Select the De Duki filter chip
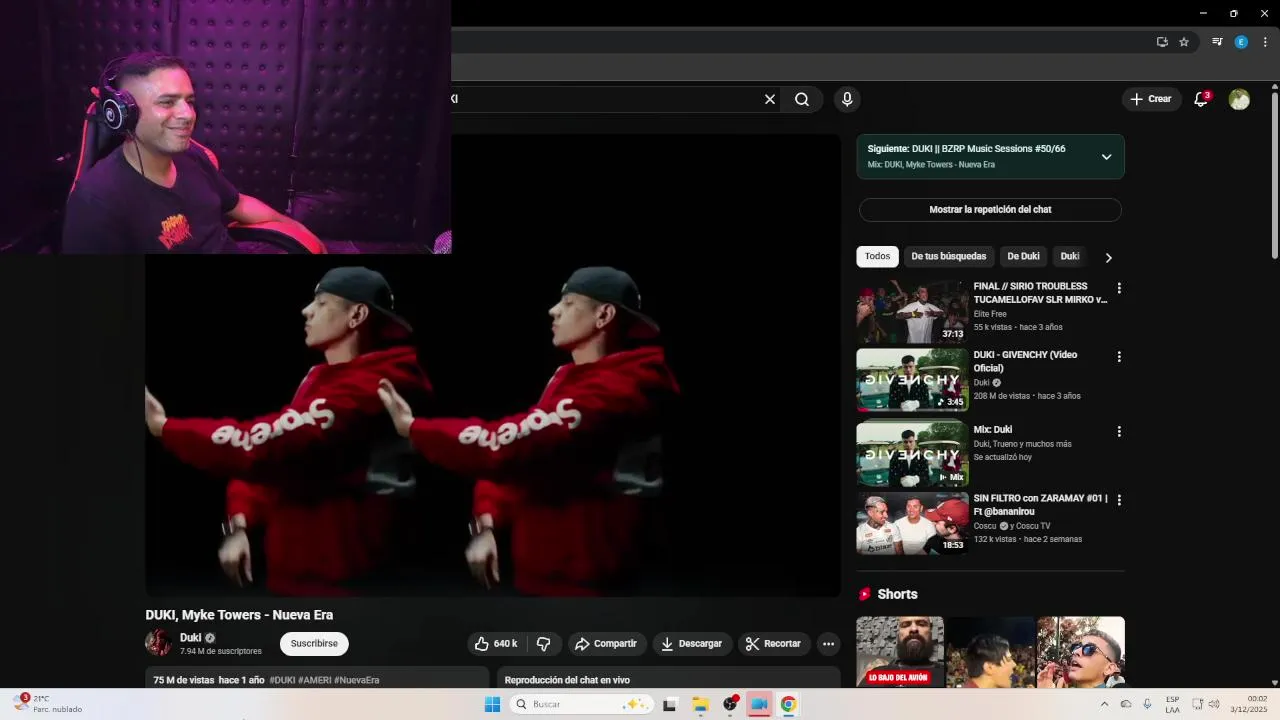The image size is (1280, 720). click(x=1023, y=257)
